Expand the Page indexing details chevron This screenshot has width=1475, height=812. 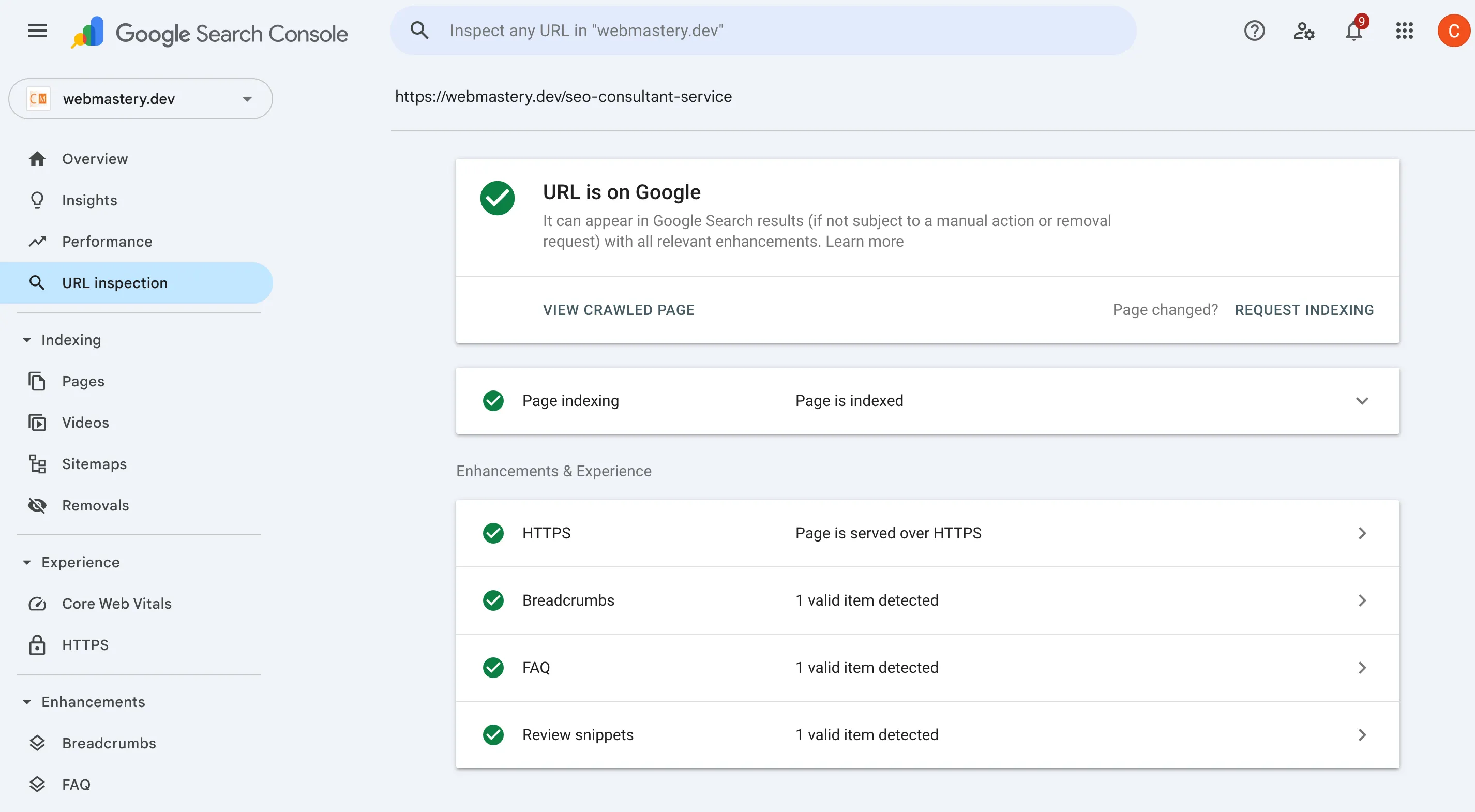pos(1362,400)
